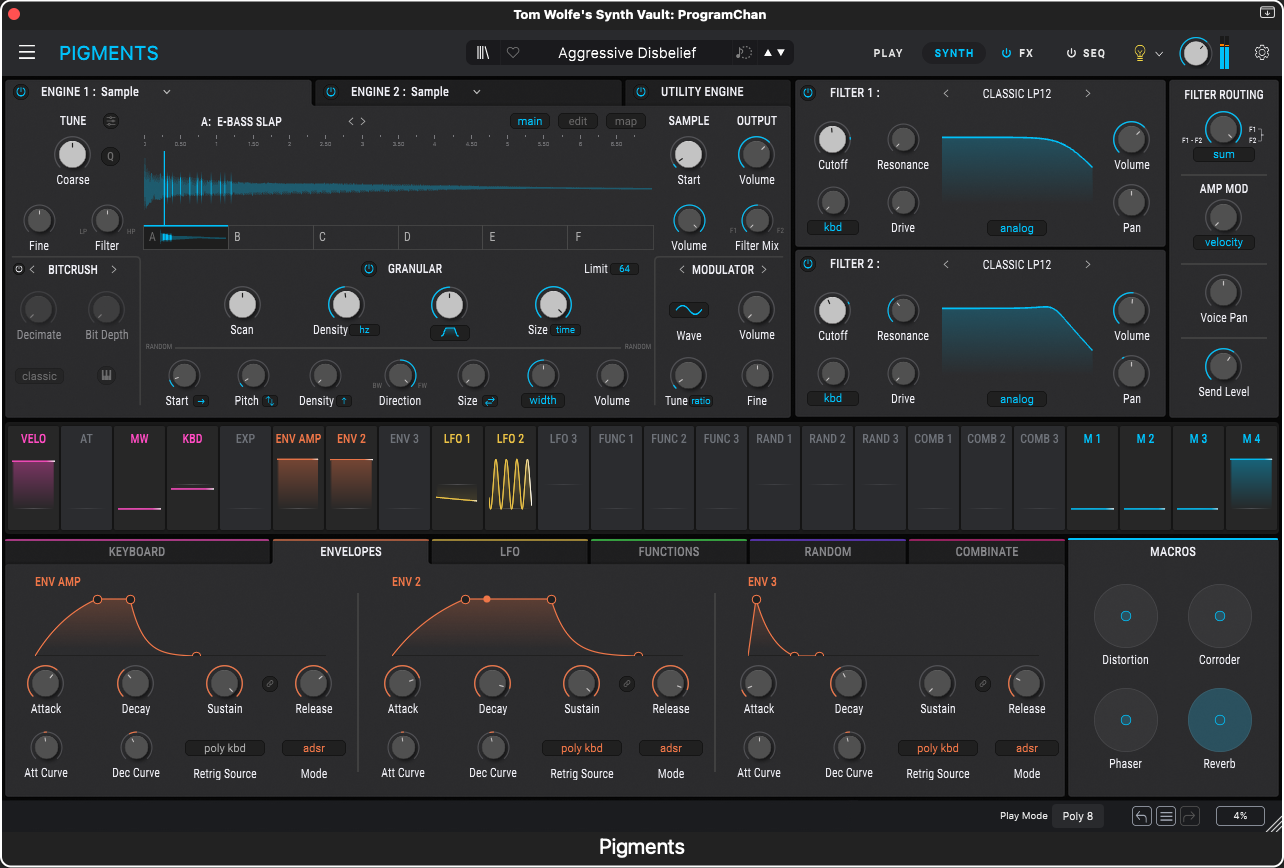The height and width of the screenshot is (868, 1284).
Task: Toggle Engine 1 power button
Action: pos(21,92)
